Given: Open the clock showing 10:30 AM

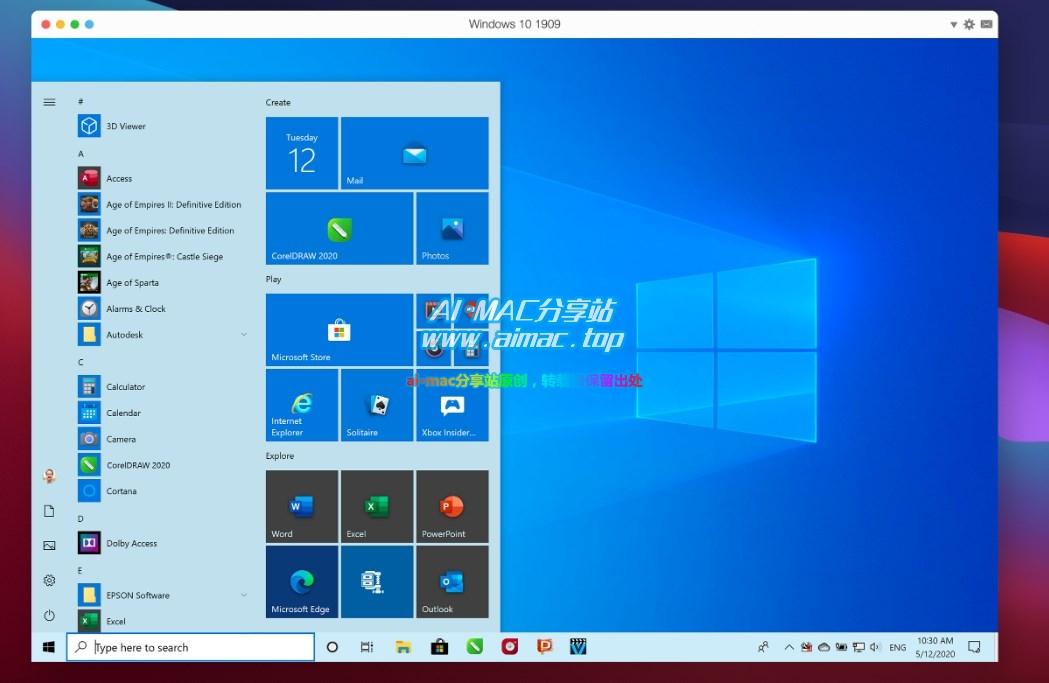Looking at the screenshot, I should coord(935,647).
